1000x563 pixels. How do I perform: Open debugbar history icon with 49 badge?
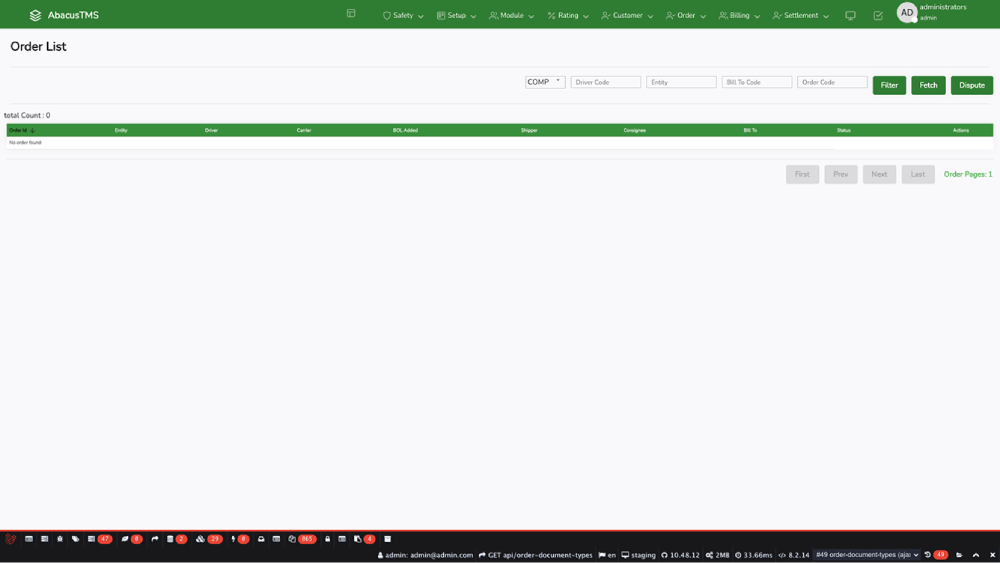click(x=935, y=555)
